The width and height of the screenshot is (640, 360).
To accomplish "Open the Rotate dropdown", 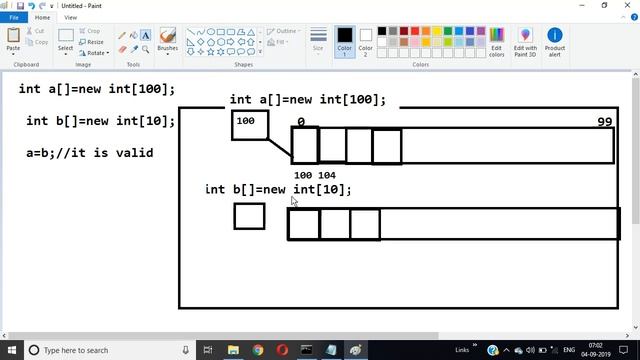I will [x=94, y=53].
